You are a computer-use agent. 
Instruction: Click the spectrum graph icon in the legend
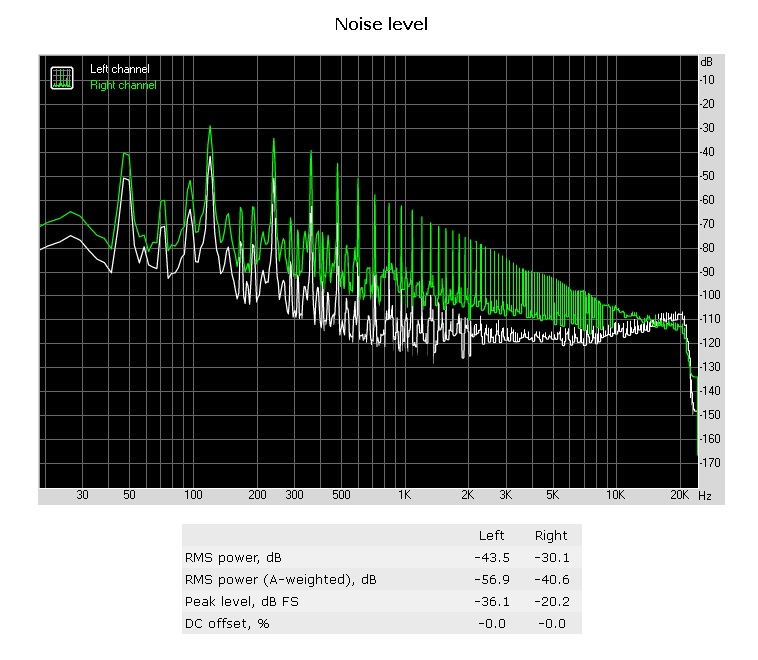[62, 77]
